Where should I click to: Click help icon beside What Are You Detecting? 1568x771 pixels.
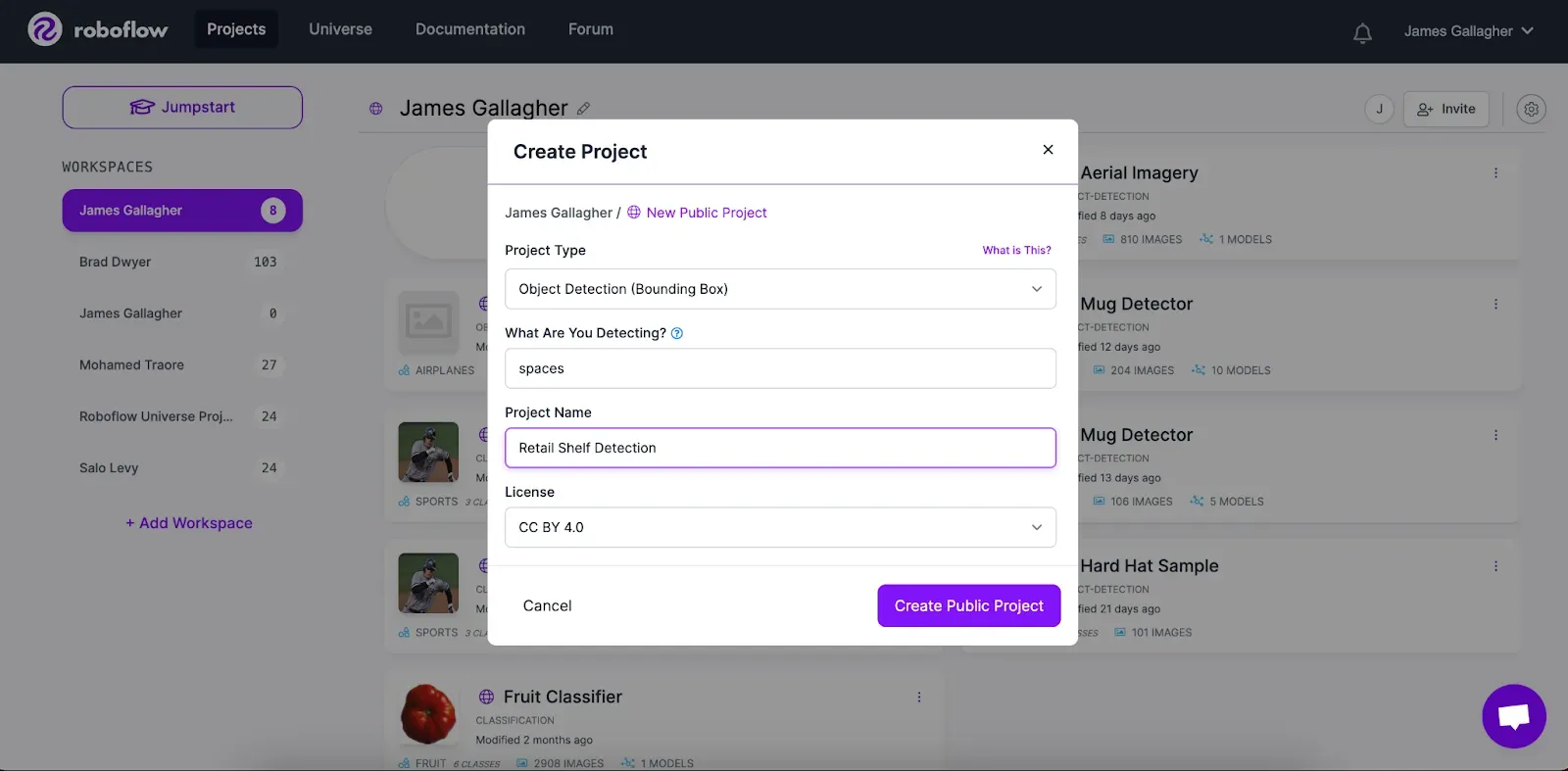click(677, 333)
